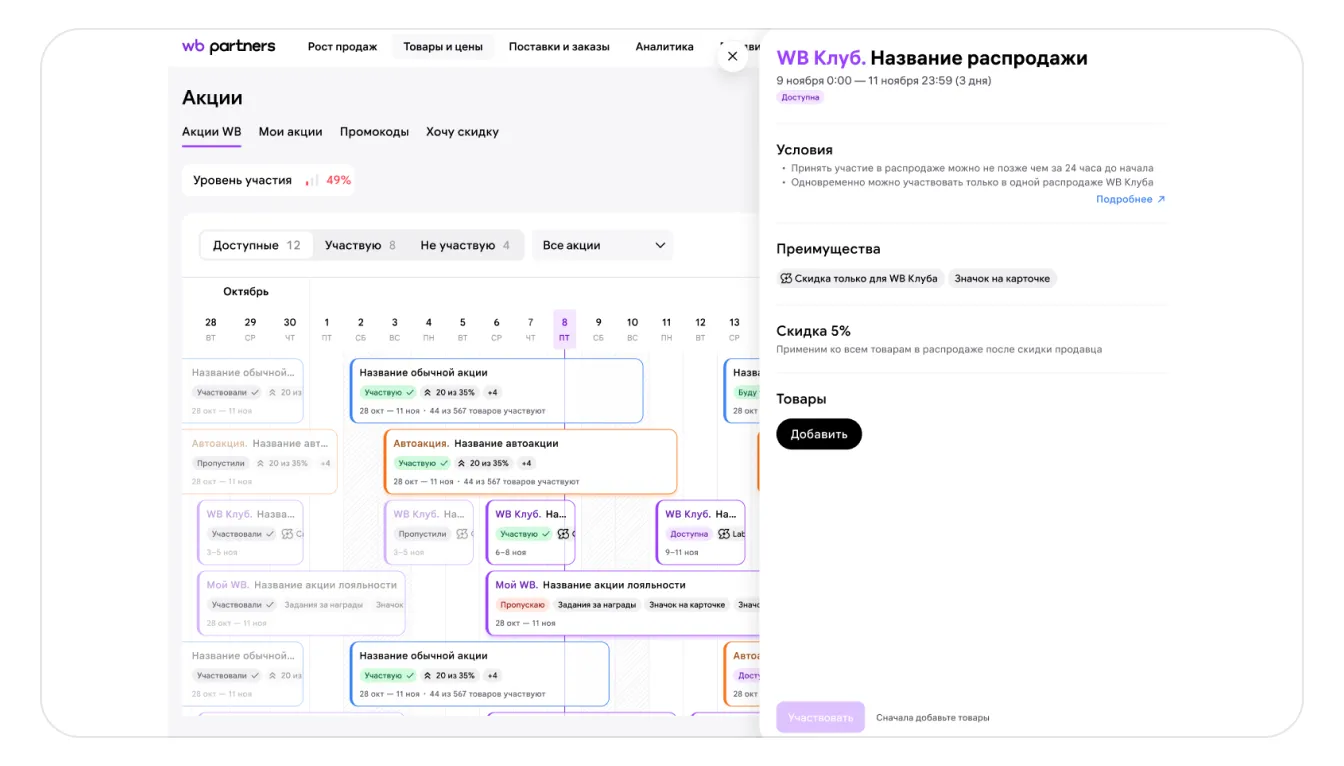The width and height of the screenshot is (1344, 766).
Task: Open the Подробнее link in Условия
Action: coord(1131,199)
